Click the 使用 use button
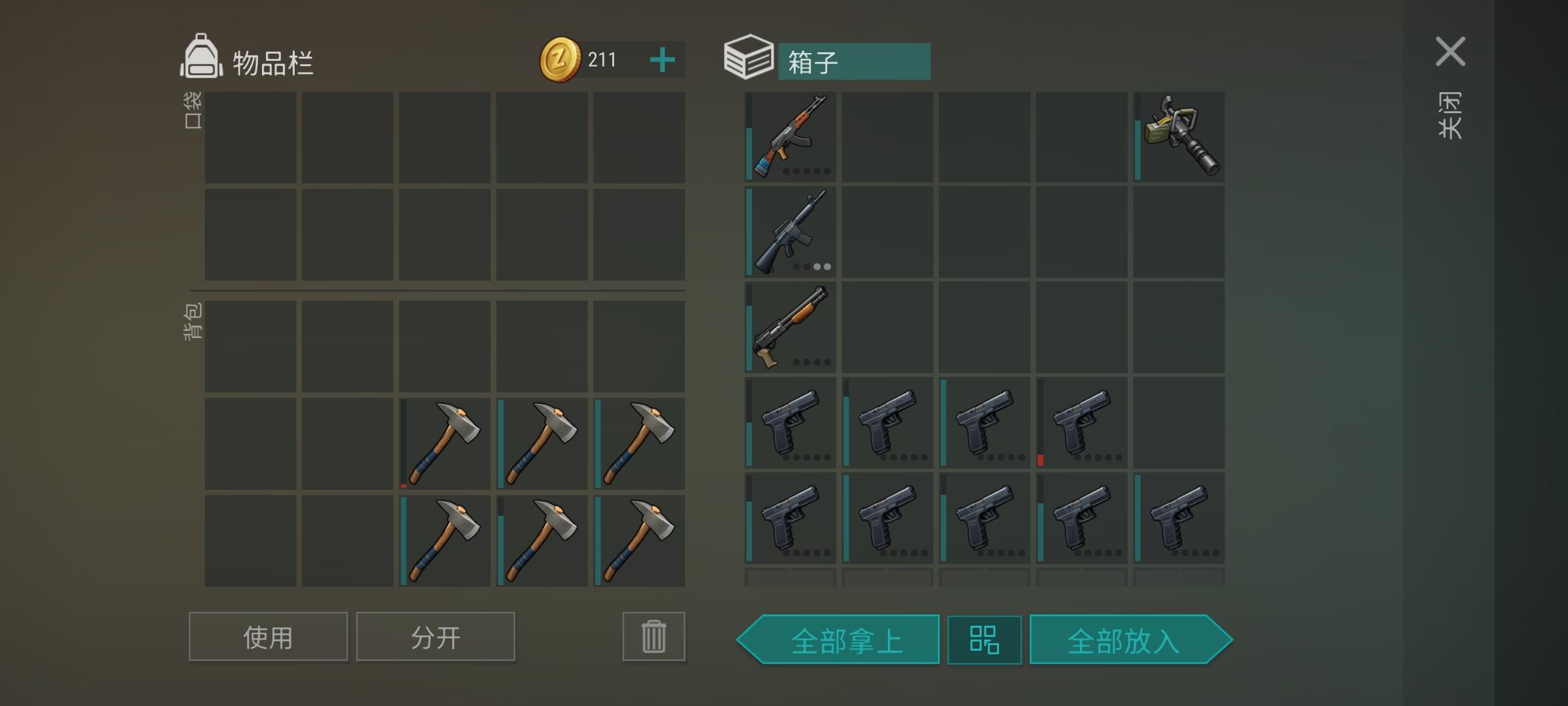This screenshot has width=1568, height=706. [x=268, y=637]
